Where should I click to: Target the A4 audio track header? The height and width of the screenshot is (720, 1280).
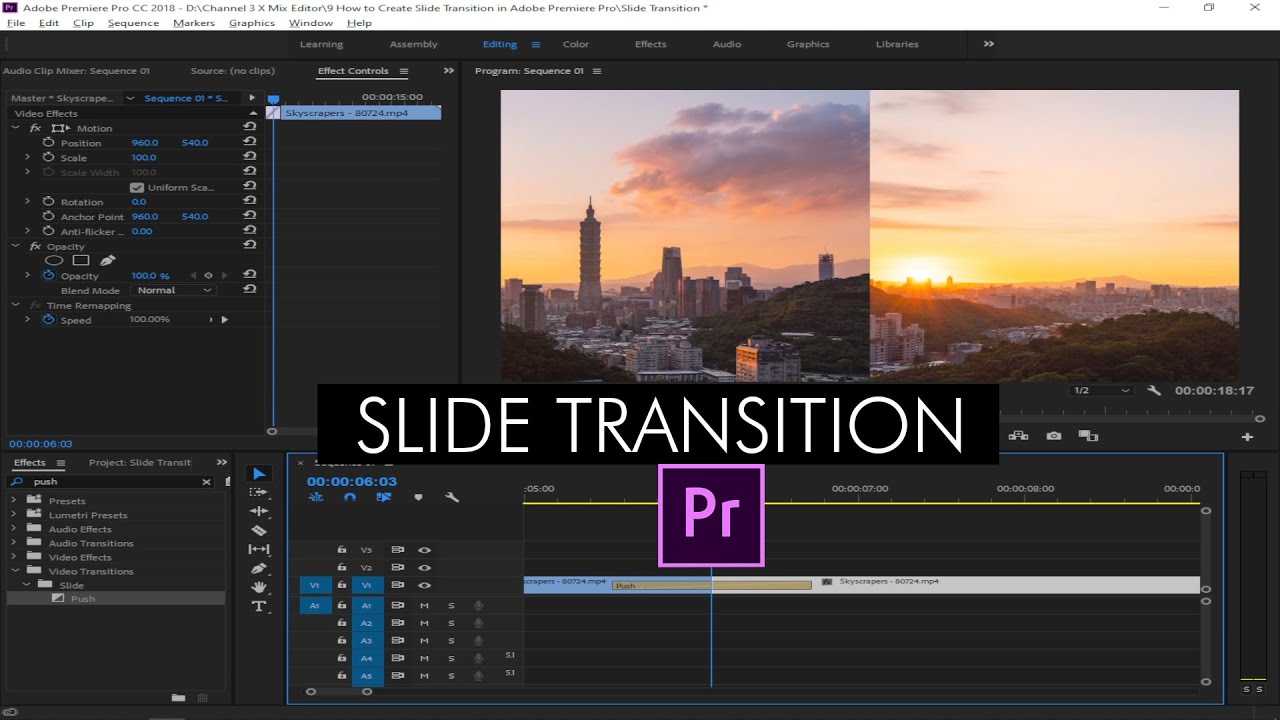[366, 658]
